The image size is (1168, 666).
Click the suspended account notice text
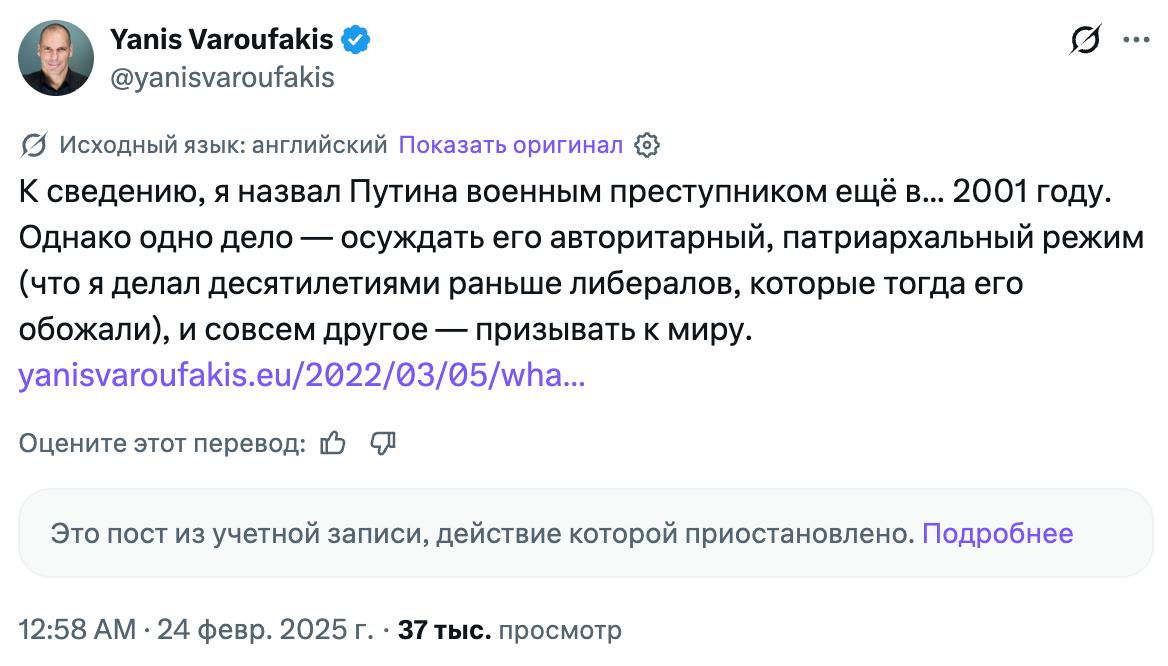(482, 533)
